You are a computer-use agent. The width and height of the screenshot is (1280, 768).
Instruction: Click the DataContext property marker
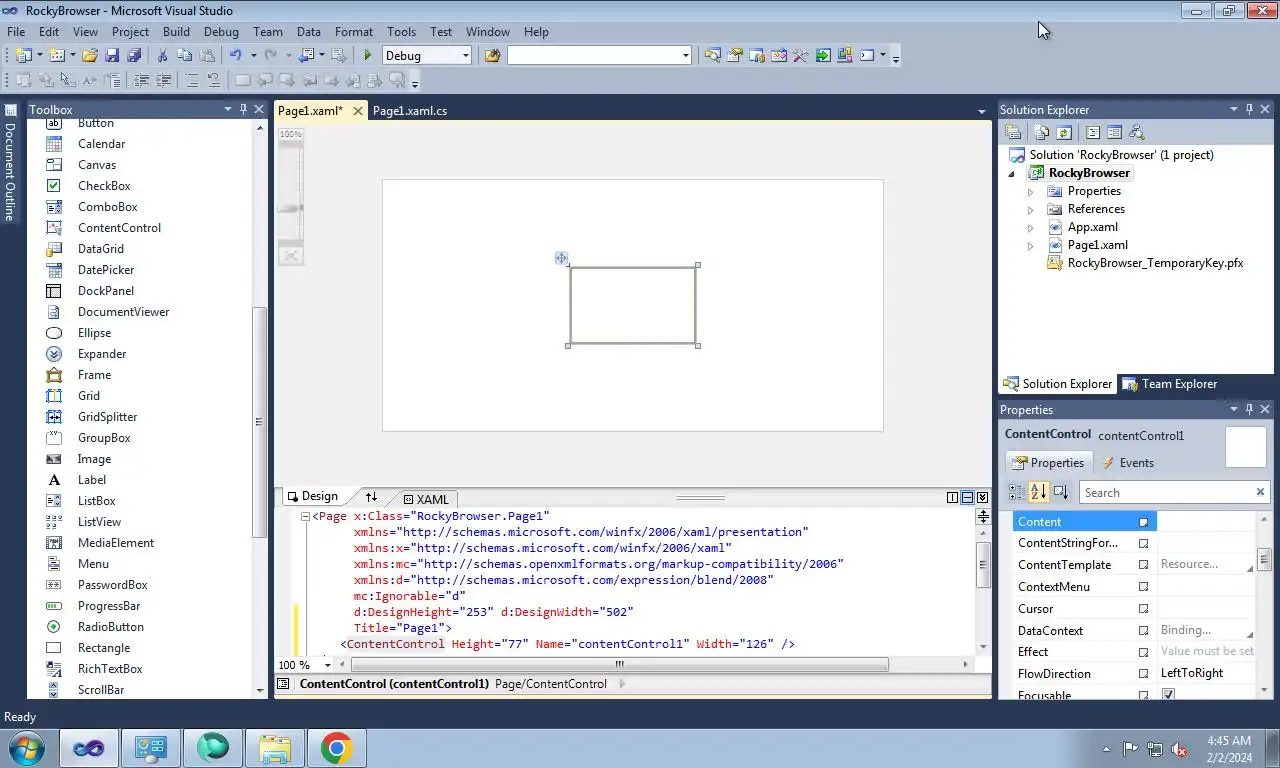[1143, 631]
